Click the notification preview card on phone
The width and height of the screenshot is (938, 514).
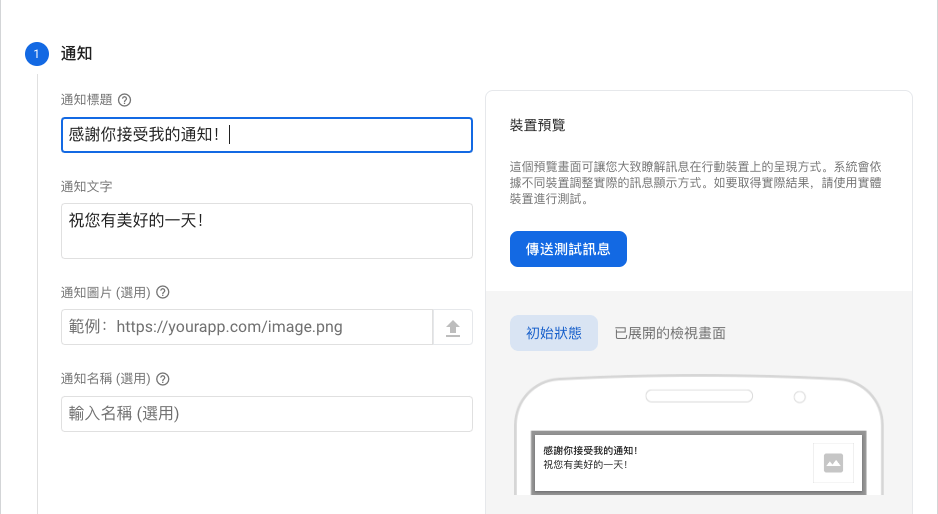coord(699,463)
